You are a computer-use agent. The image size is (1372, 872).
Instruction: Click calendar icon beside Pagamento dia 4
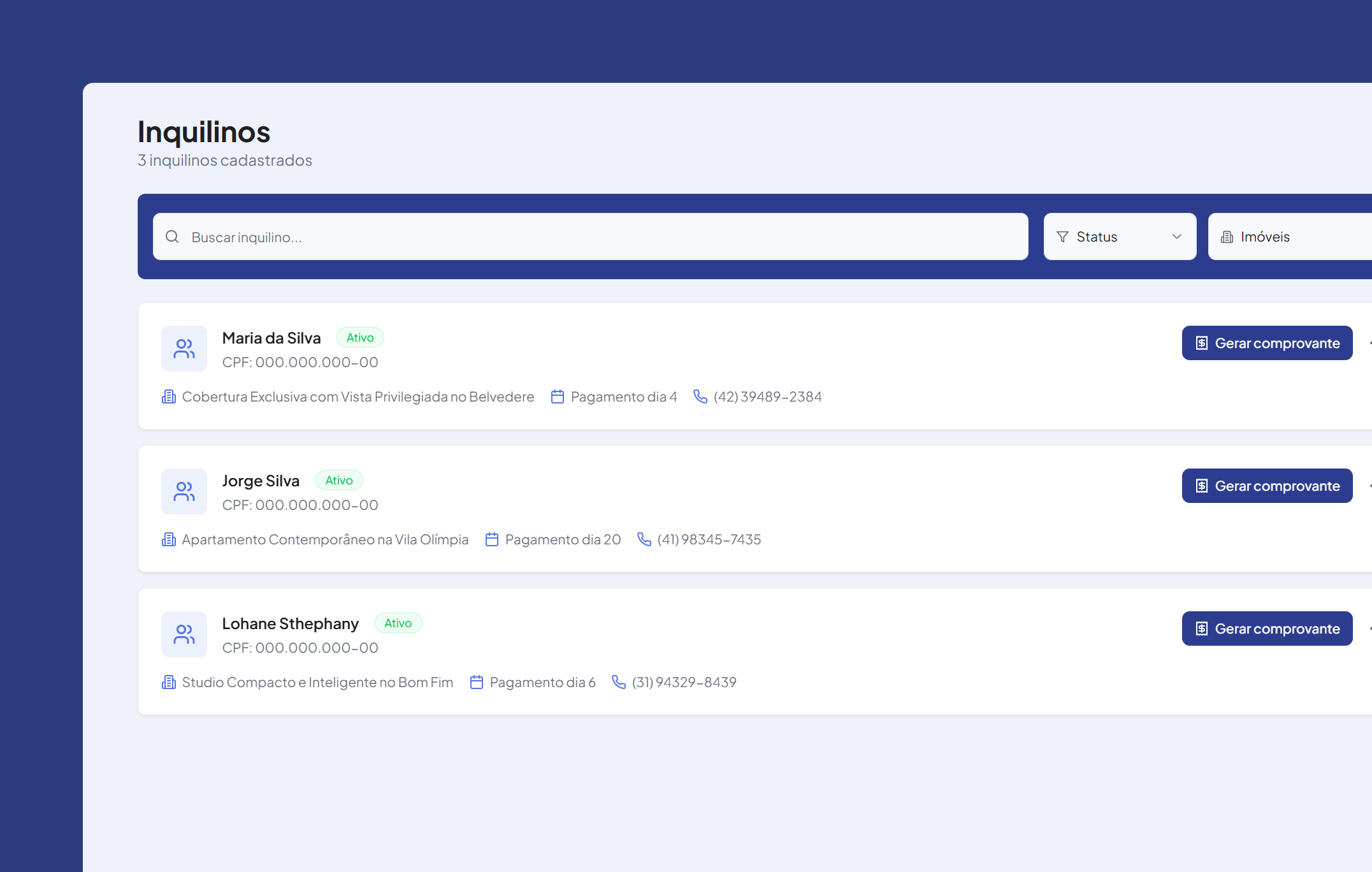click(558, 396)
